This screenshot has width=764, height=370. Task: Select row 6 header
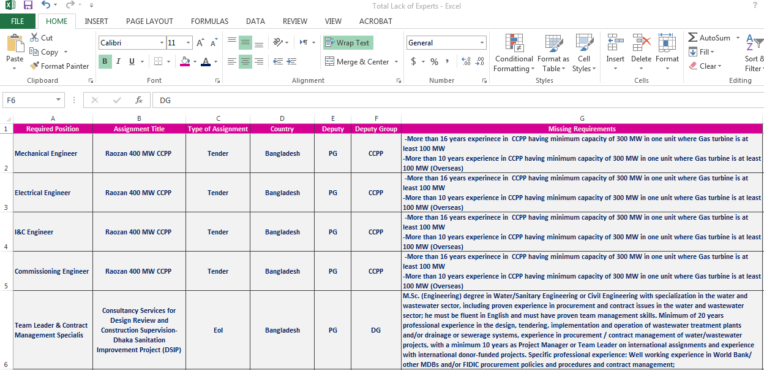(6, 330)
